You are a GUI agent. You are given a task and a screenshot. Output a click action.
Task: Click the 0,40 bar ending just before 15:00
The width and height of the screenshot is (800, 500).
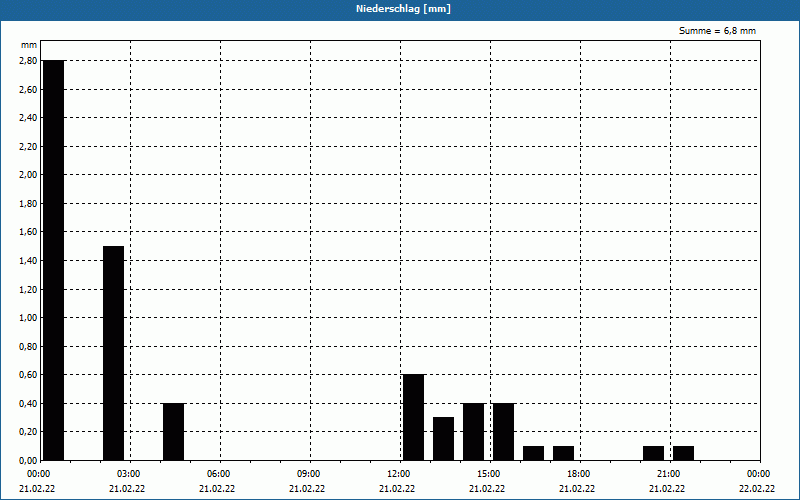[x=473, y=432]
